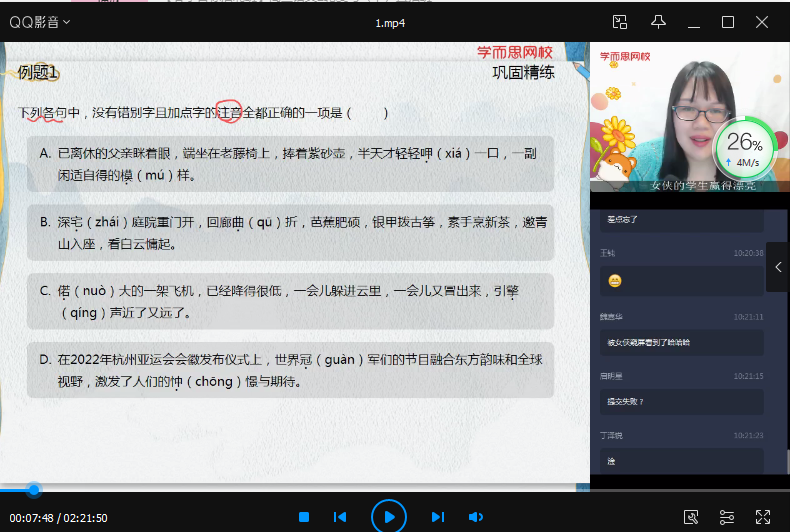This screenshot has height=532, width=790.
Task: Mute the volume speaker icon
Action: coord(476,517)
